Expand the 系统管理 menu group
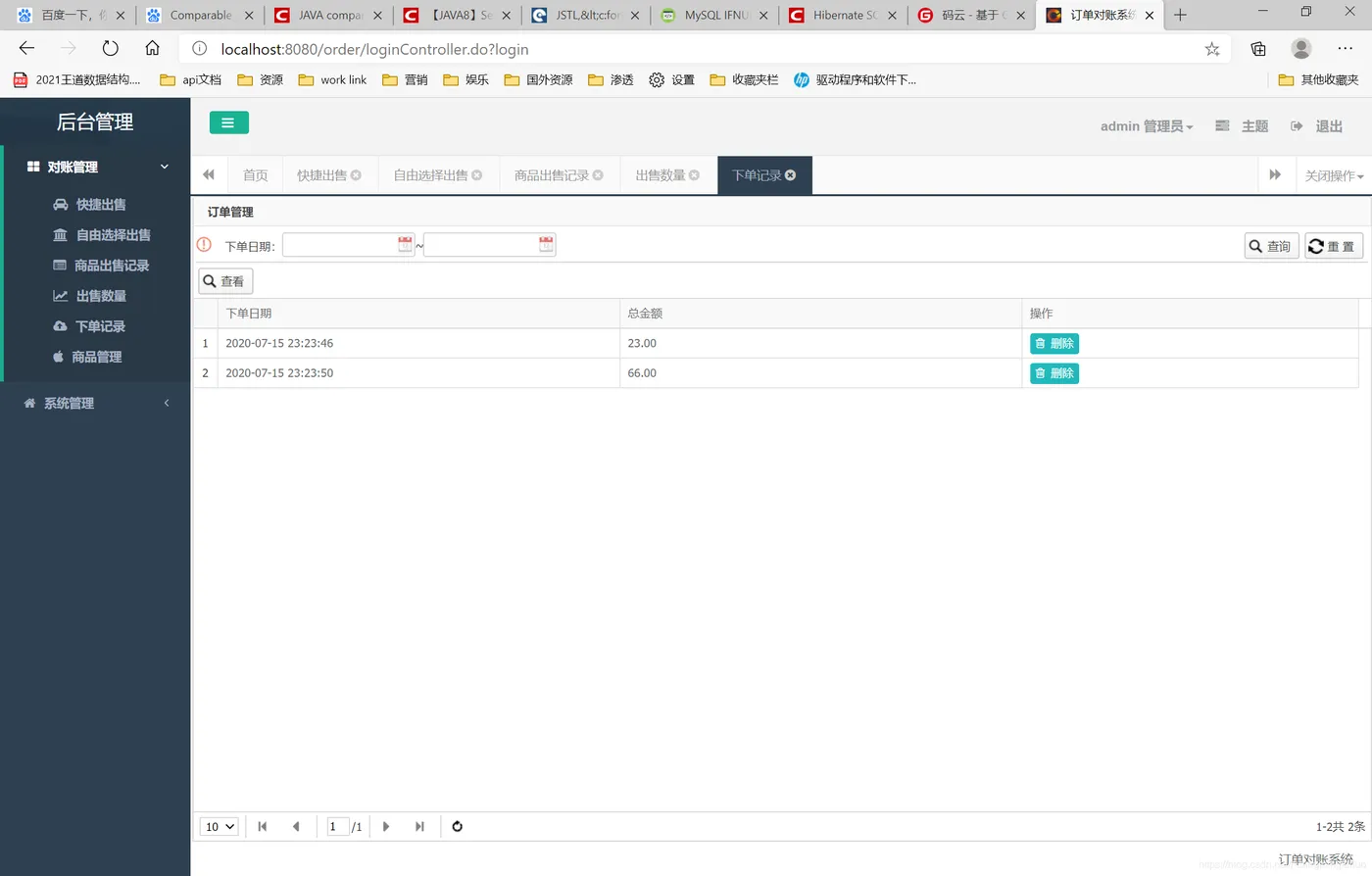The width and height of the screenshot is (1372, 876). click(95, 403)
